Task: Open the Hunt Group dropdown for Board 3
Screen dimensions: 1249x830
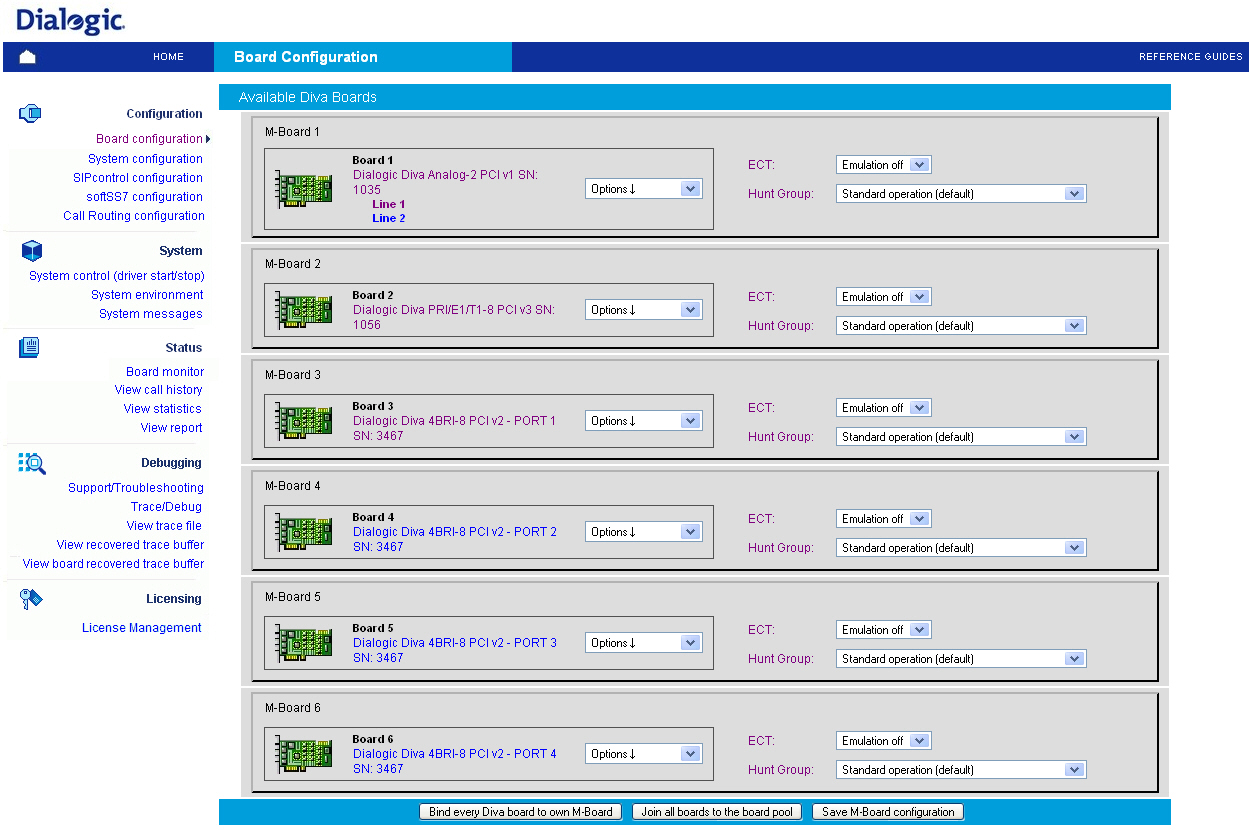Action: (960, 436)
